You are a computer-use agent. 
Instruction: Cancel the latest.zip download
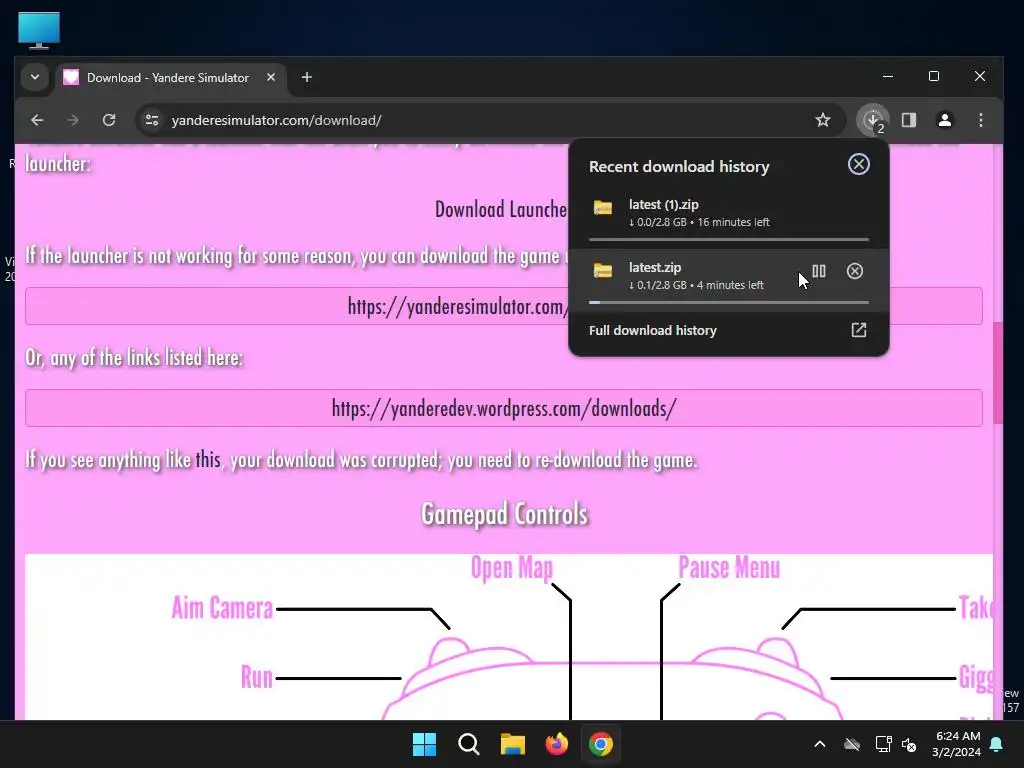pos(855,271)
